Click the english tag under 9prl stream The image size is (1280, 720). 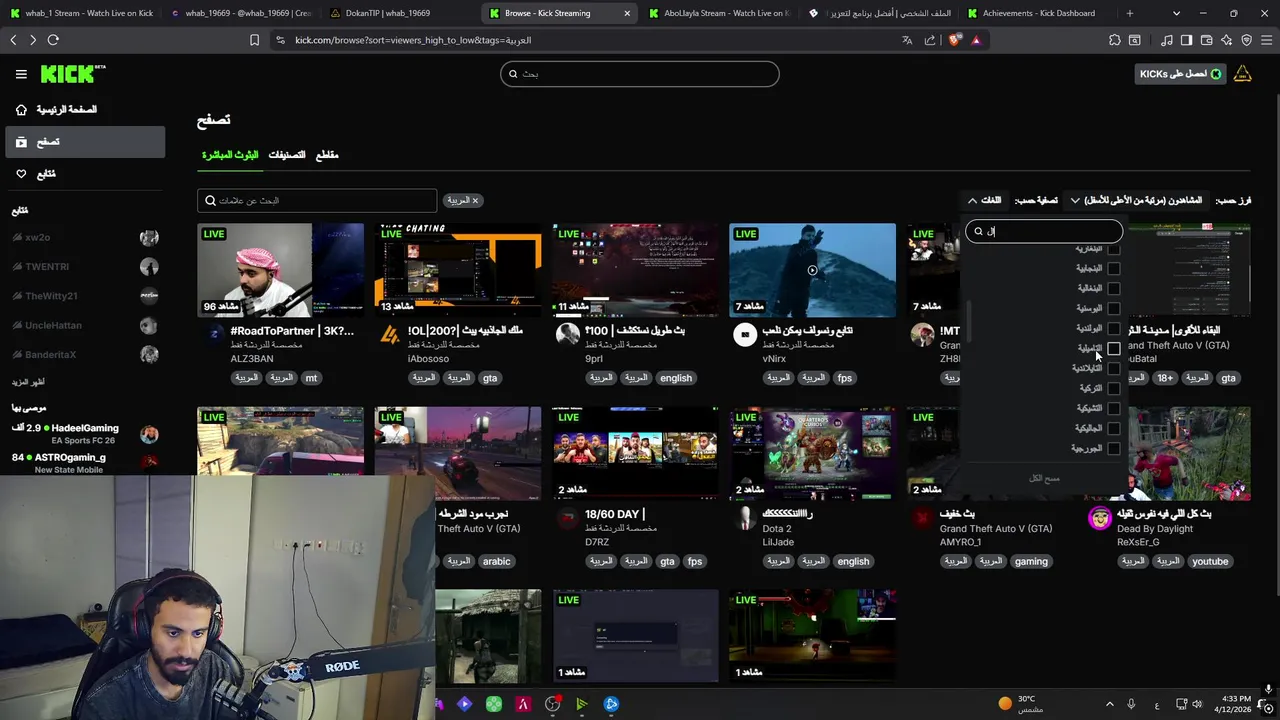675,378
